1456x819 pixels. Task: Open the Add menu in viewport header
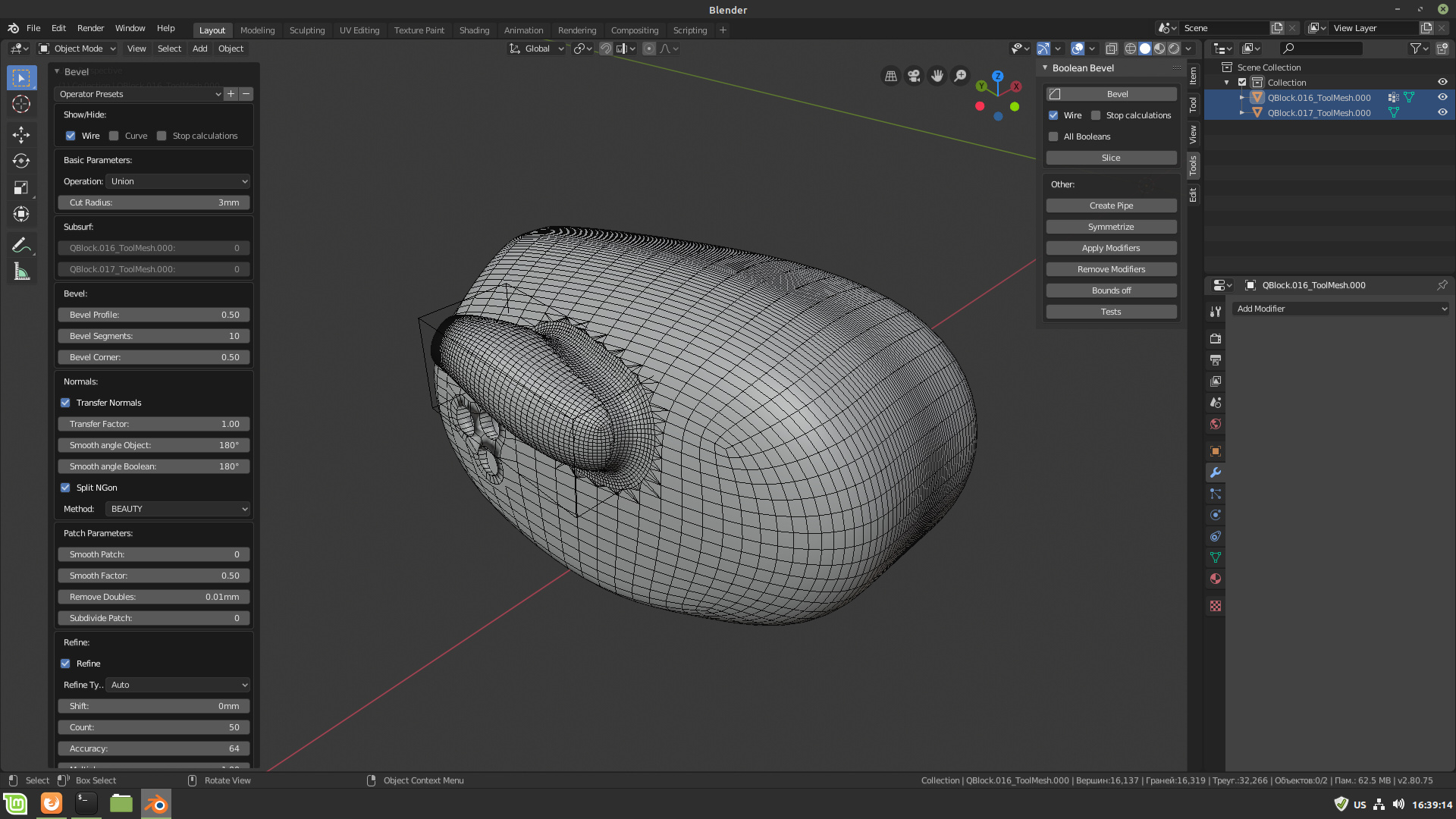199,49
